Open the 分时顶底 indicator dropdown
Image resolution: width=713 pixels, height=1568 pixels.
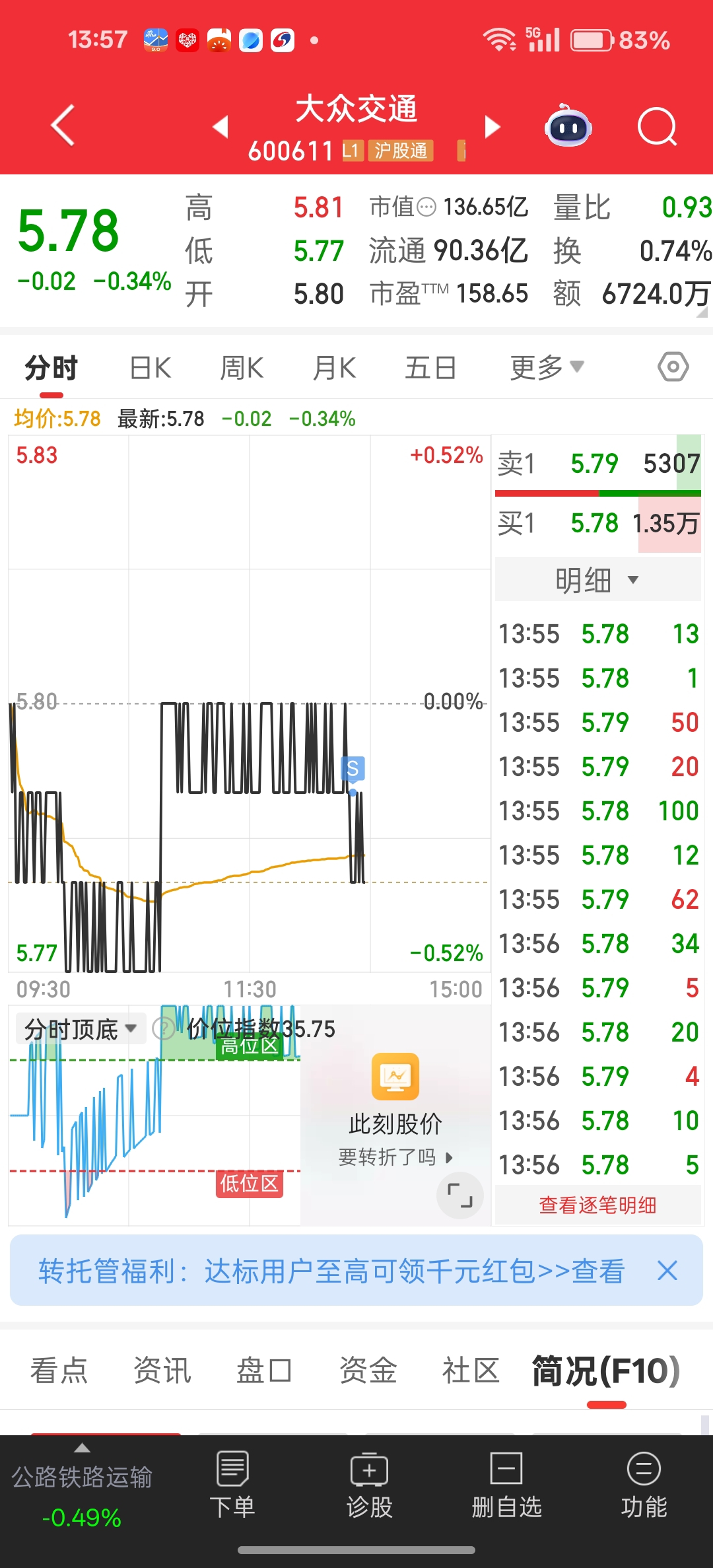tap(80, 1028)
